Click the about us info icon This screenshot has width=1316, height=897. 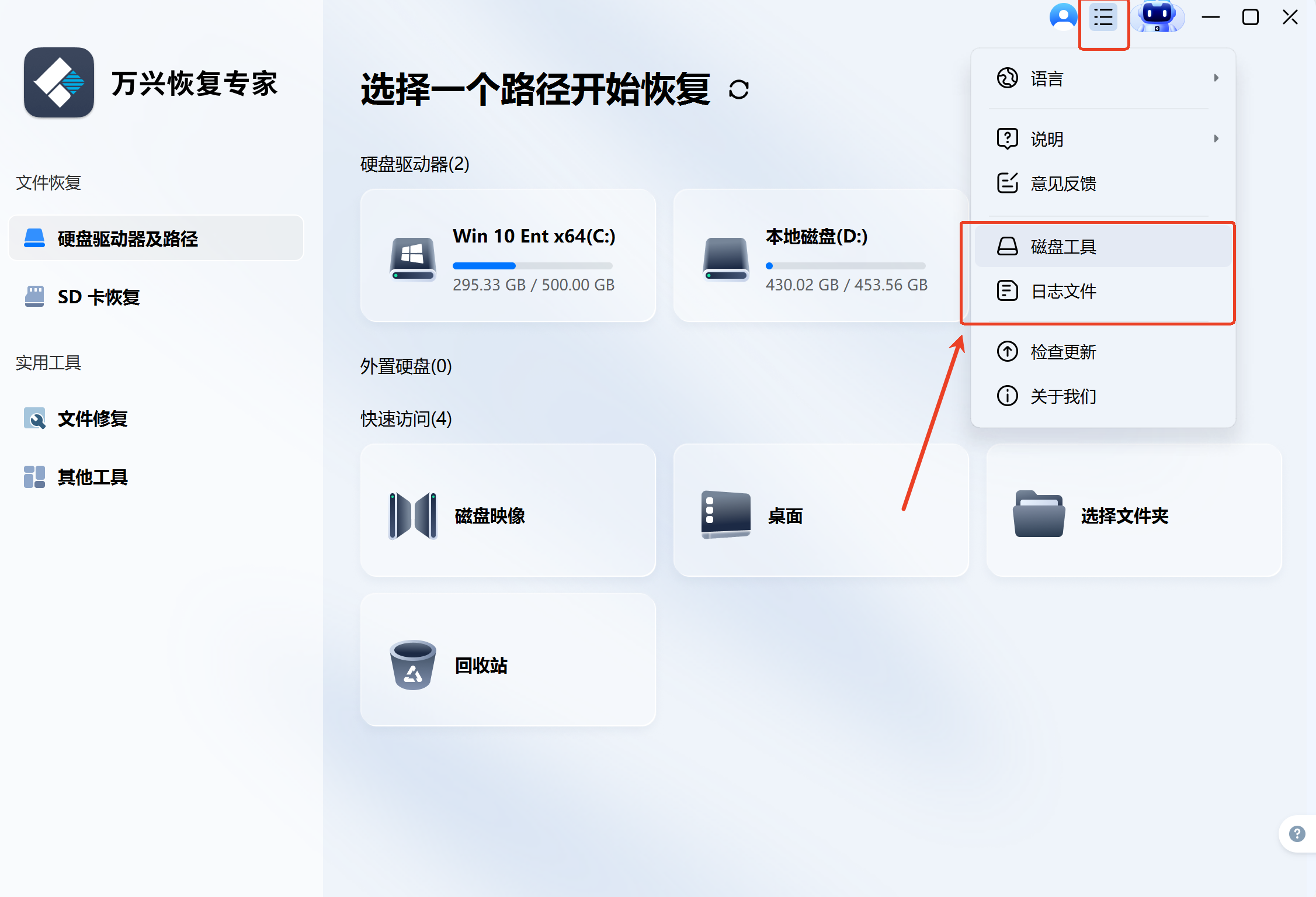pyautogui.click(x=1007, y=396)
